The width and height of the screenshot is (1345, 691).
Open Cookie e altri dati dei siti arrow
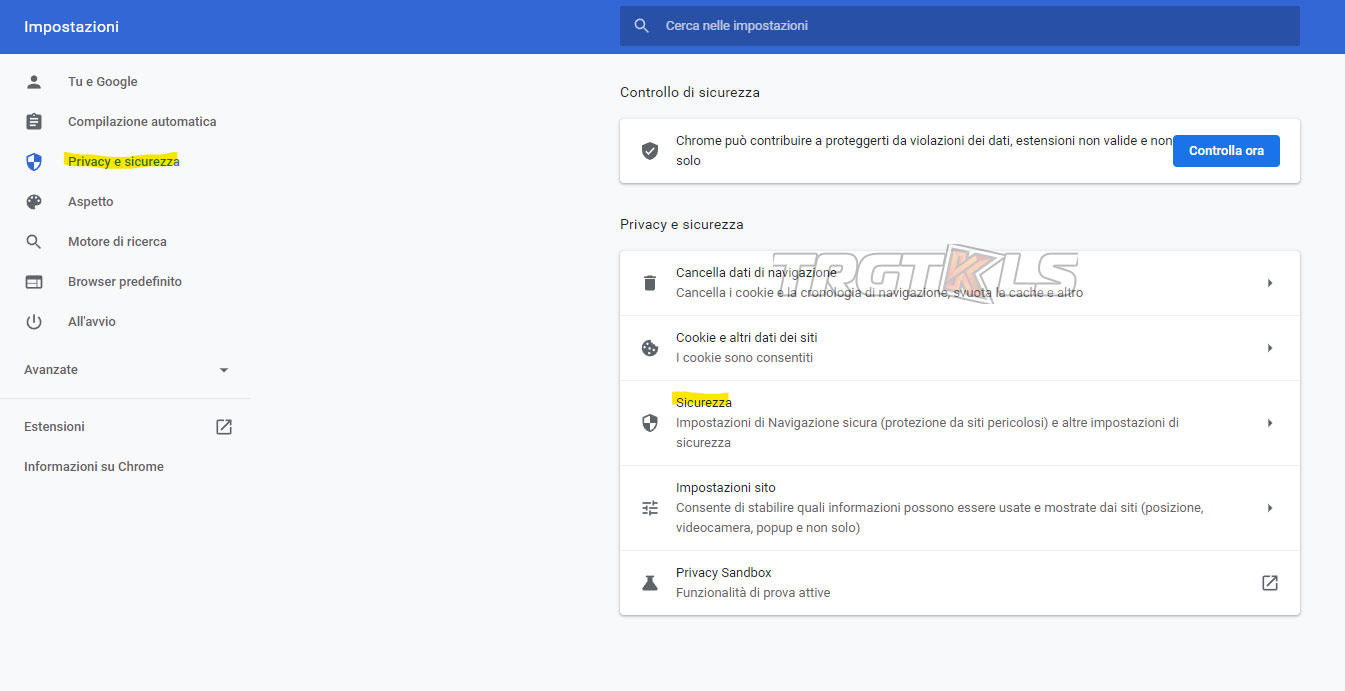1269,348
